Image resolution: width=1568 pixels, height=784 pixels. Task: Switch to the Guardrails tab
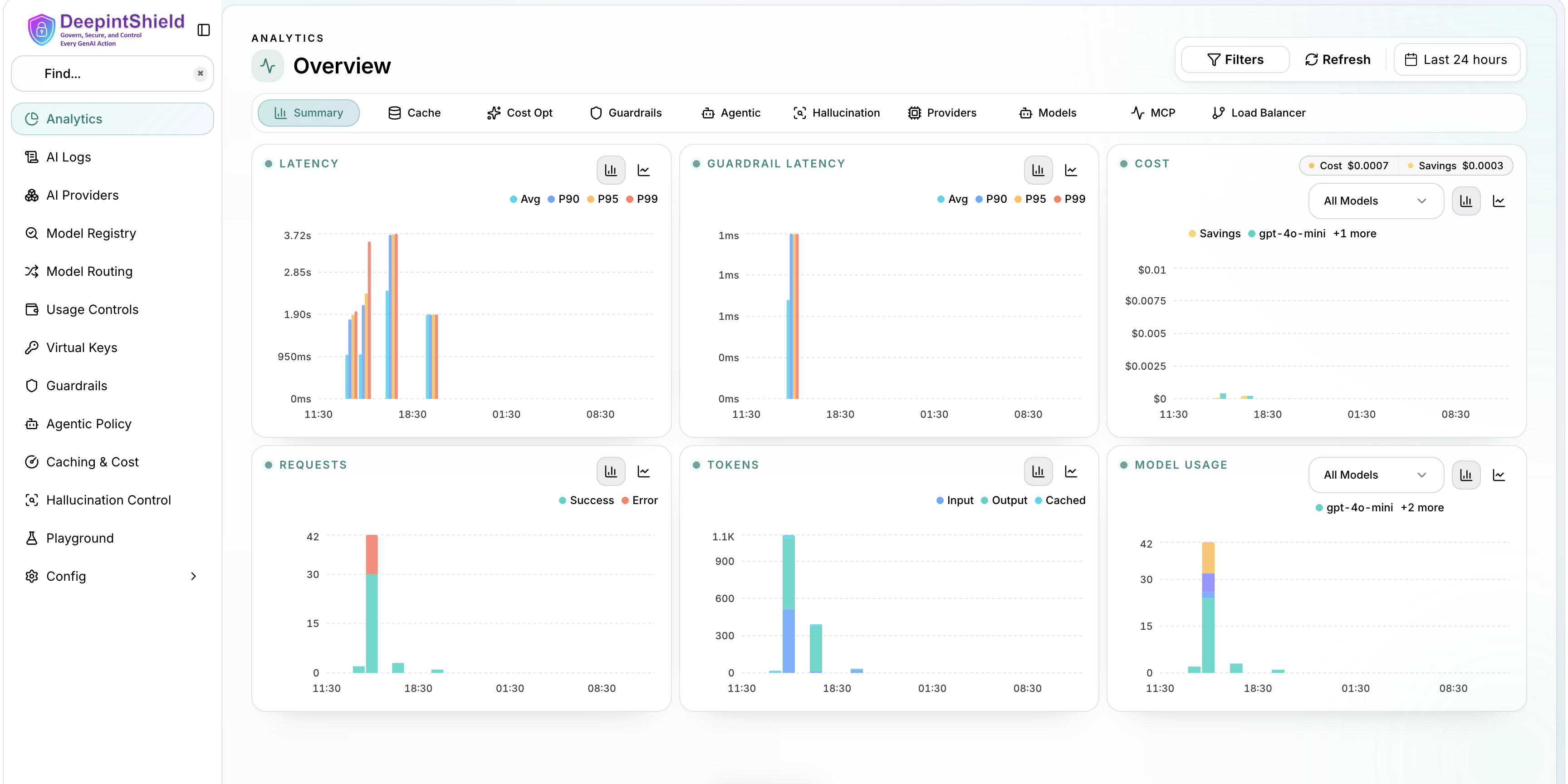[x=626, y=113]
